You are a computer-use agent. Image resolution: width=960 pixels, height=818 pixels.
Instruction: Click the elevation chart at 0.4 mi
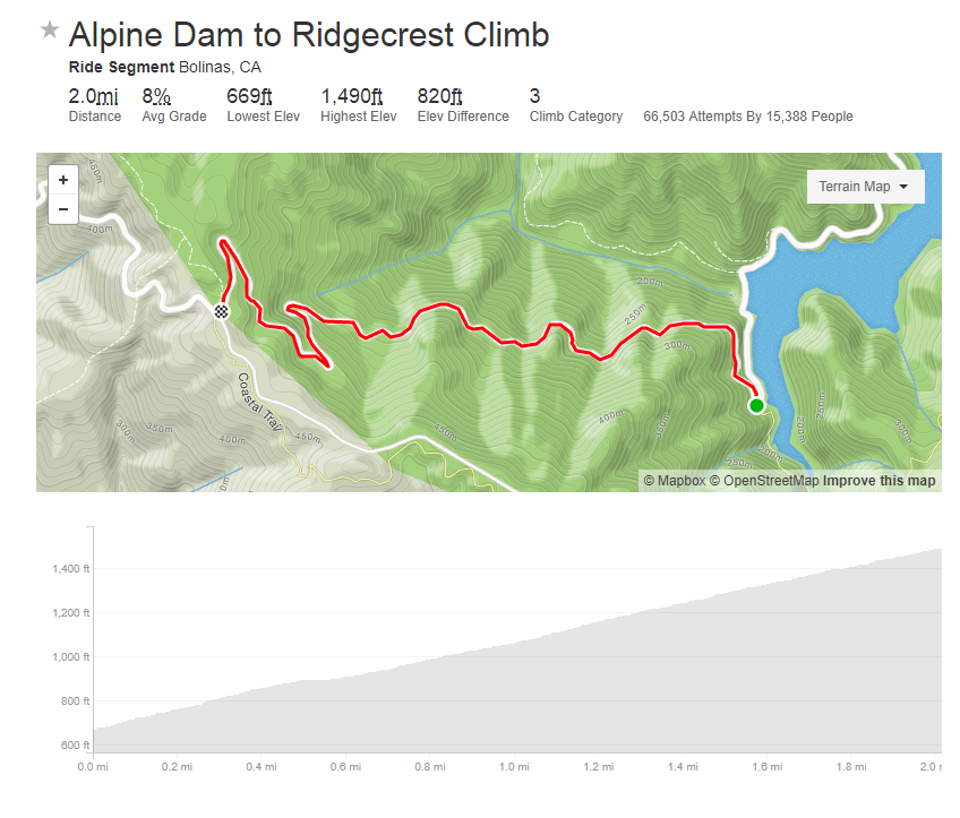tap(261, 721)
